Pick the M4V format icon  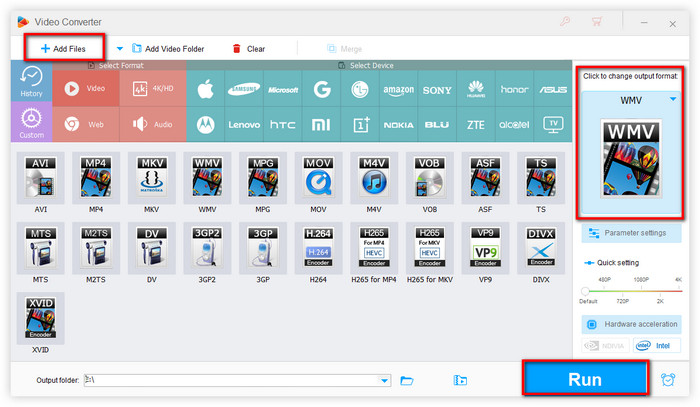(374, 178)
